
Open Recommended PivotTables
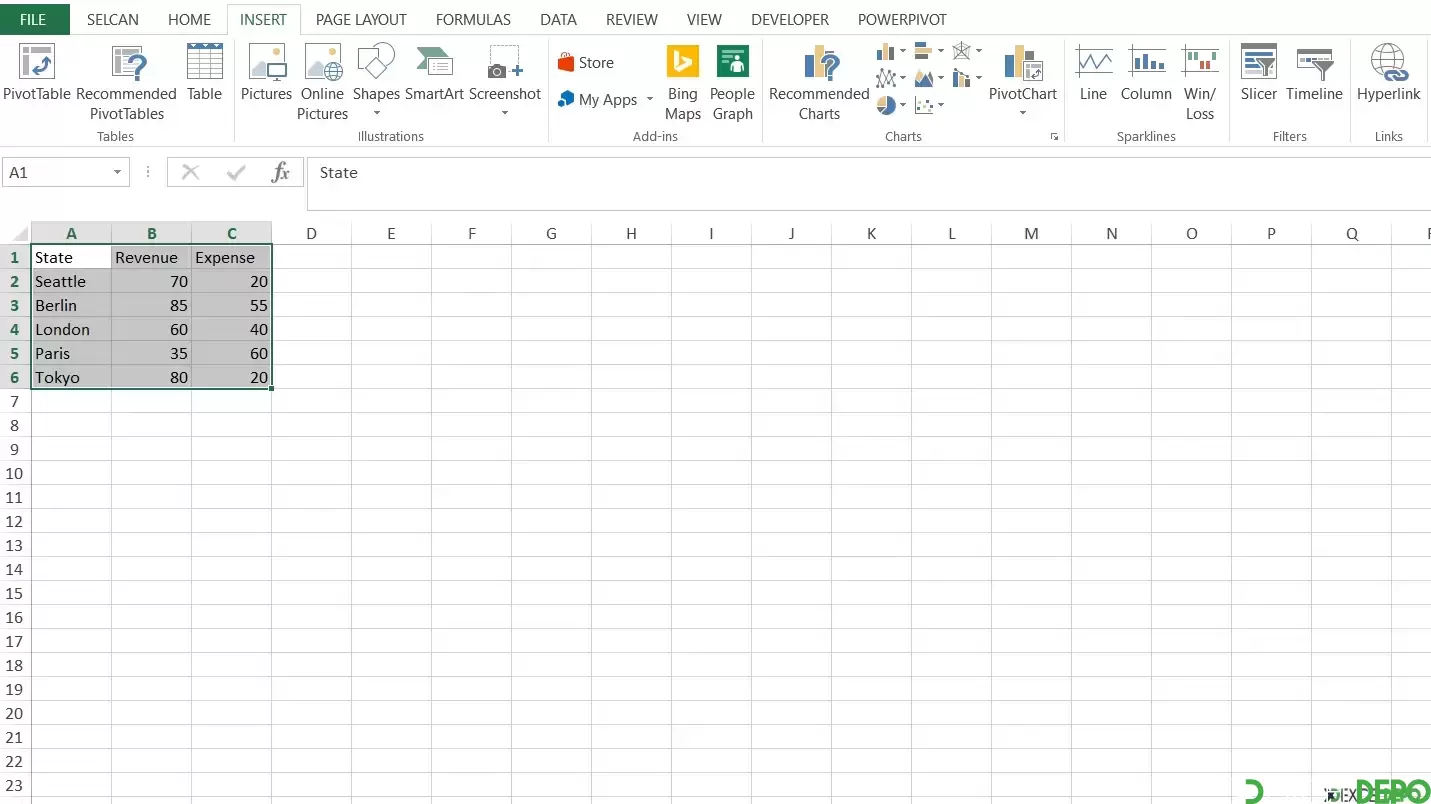click(126, 83)
